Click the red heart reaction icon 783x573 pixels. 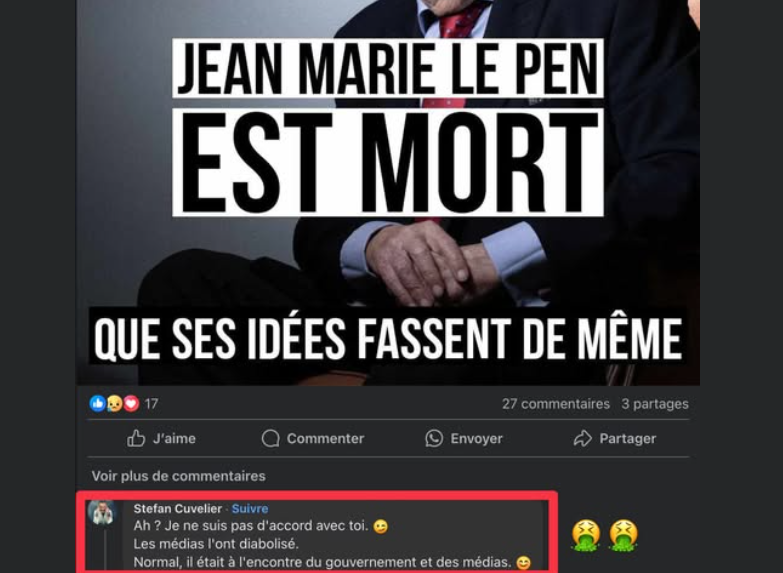coord(131,404)
